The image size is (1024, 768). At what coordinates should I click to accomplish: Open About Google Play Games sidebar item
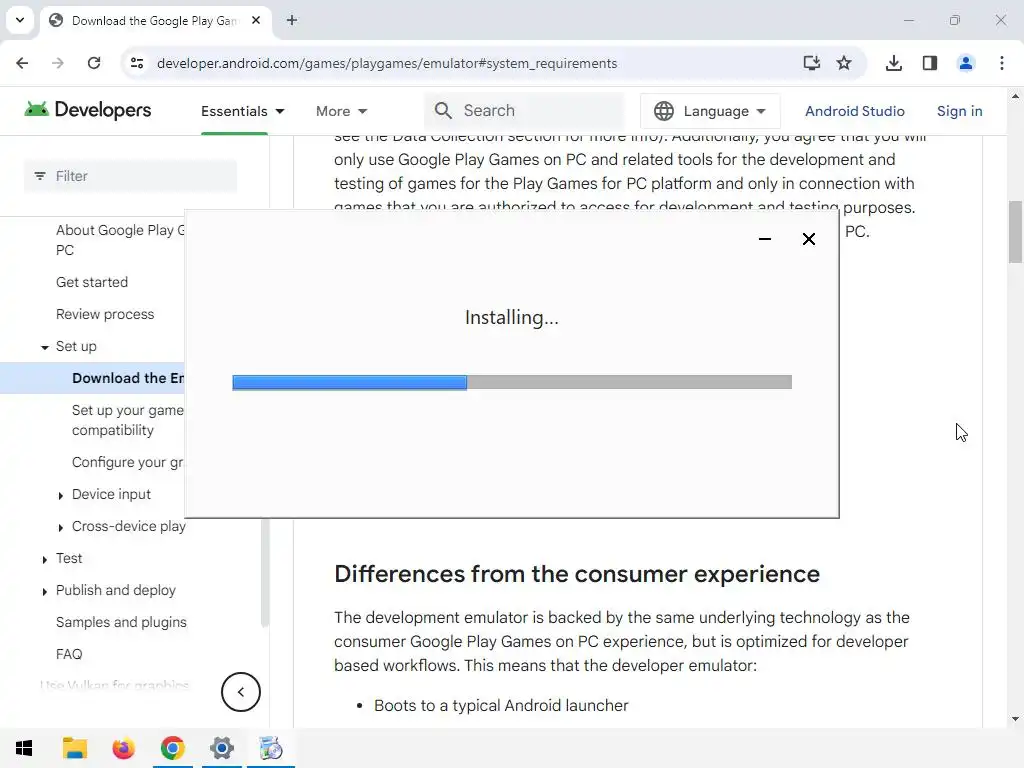120,240
